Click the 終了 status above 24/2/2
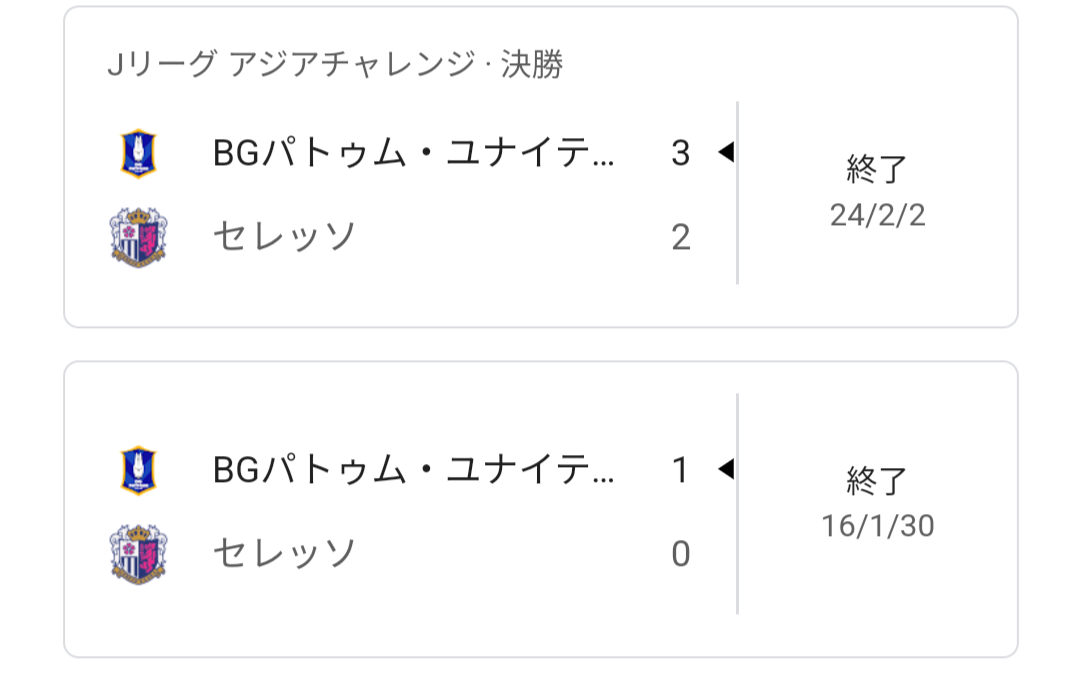 [877, 169]
